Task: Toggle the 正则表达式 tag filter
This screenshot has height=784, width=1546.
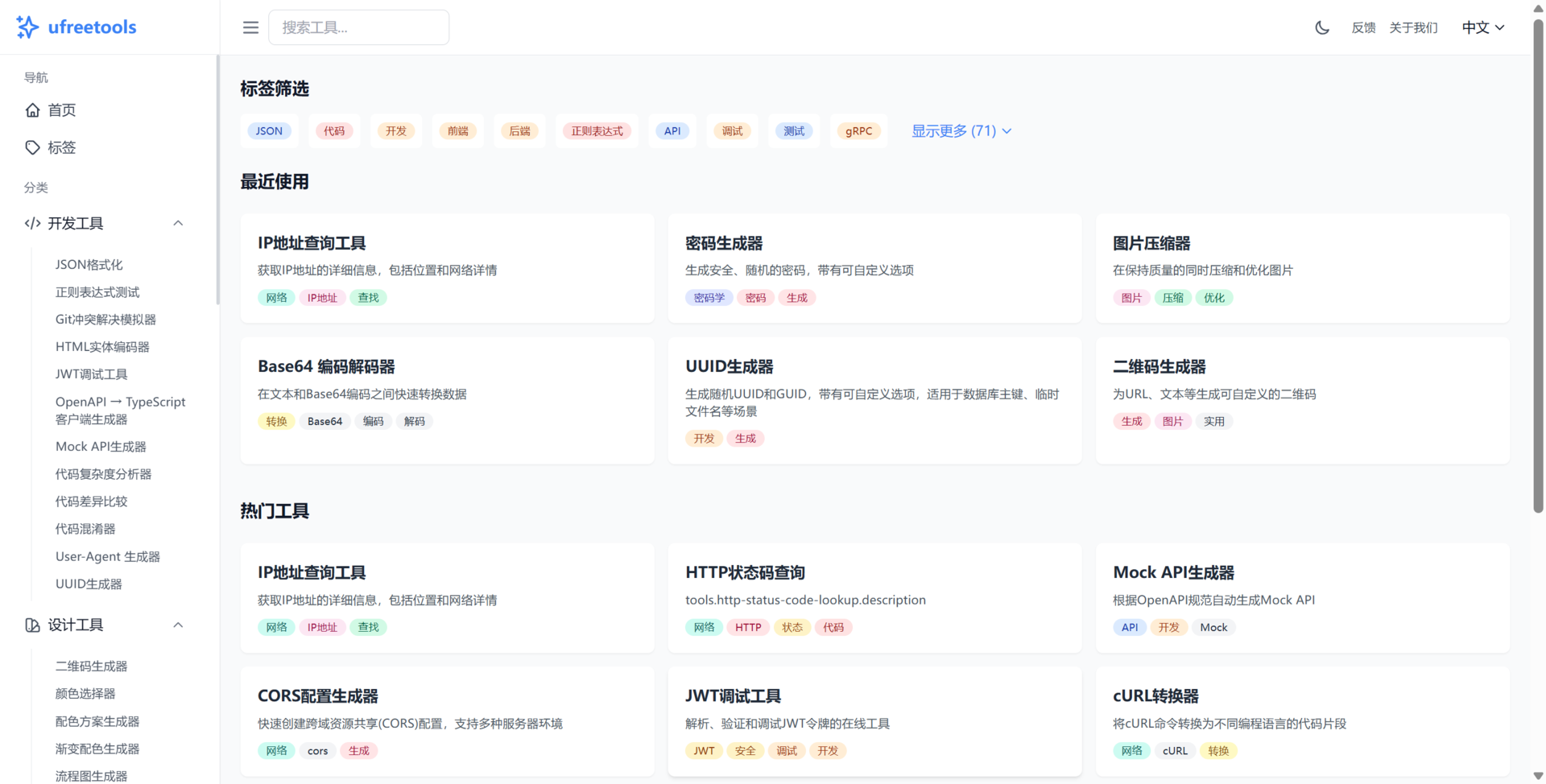Action: [x=597, y=131]
